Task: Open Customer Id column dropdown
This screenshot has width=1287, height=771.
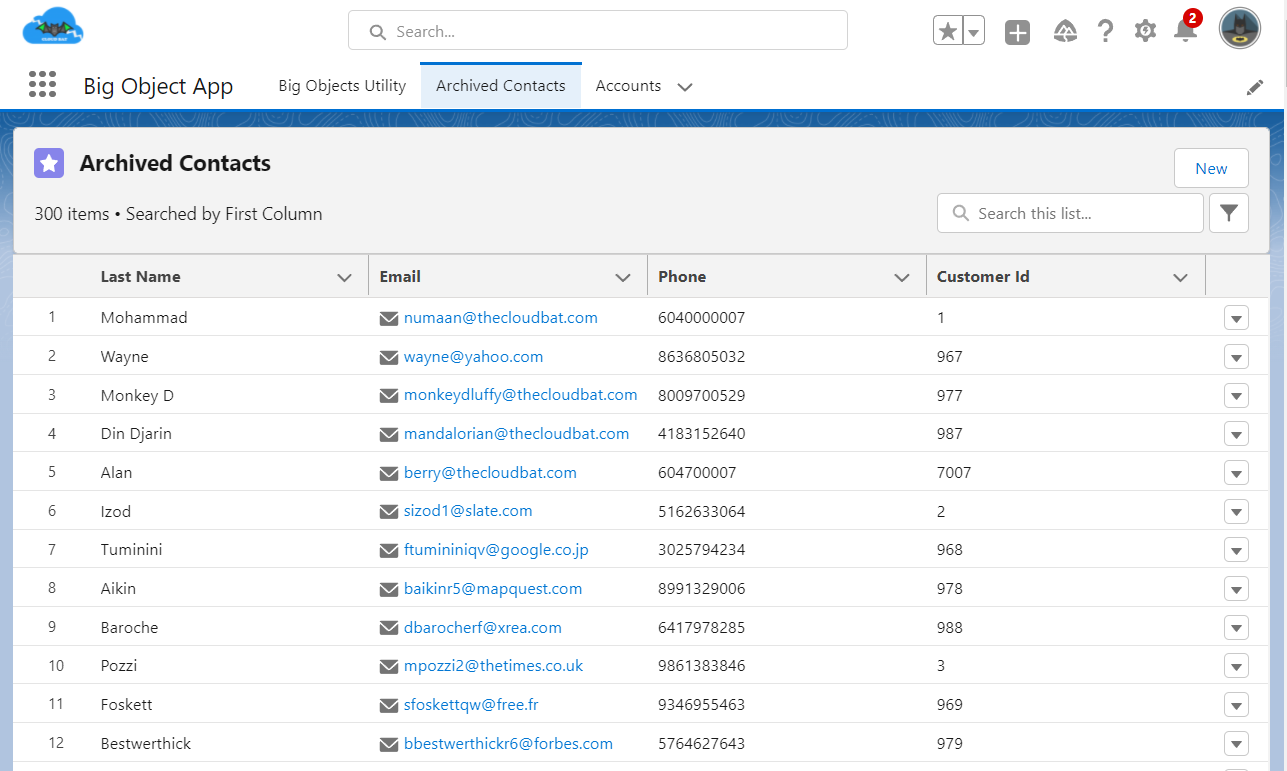Action: [x=1180, y=277]
